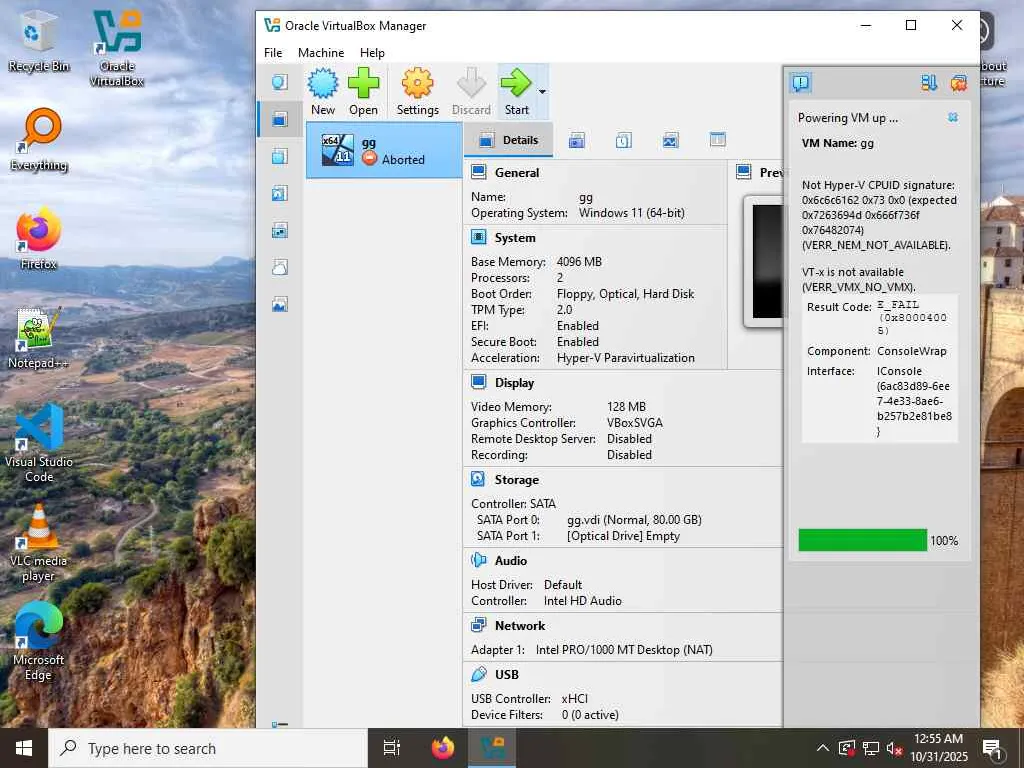Open the Everything desktop shortcut
The height and width of the screenshot is (768, 1024).
click(x=39, y=140)
